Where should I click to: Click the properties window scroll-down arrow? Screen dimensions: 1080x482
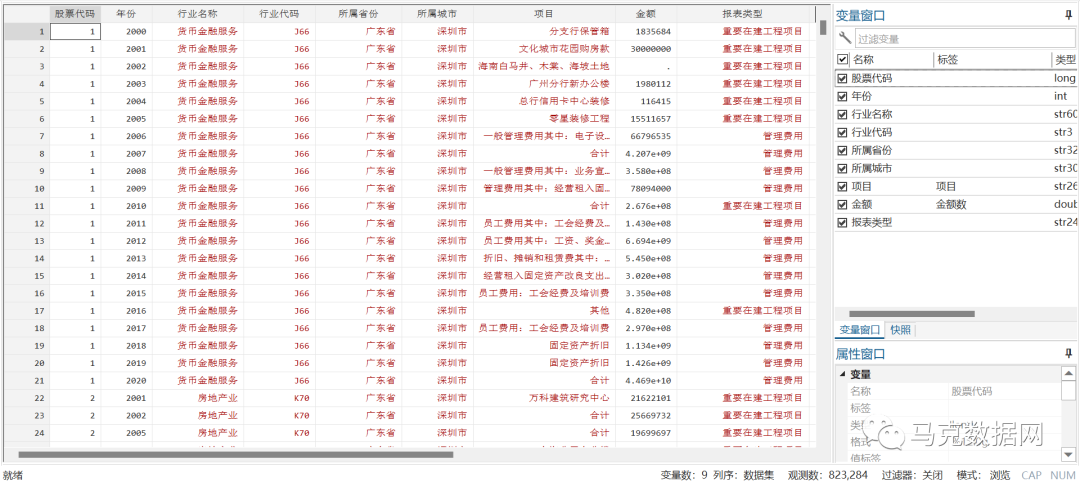coord(1068,454)
